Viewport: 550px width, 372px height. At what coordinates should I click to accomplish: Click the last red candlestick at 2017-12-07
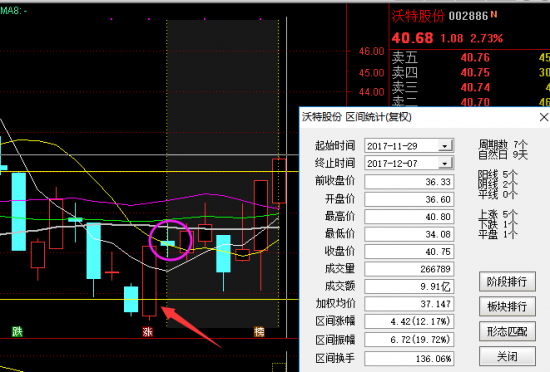(x=279, y=181)
